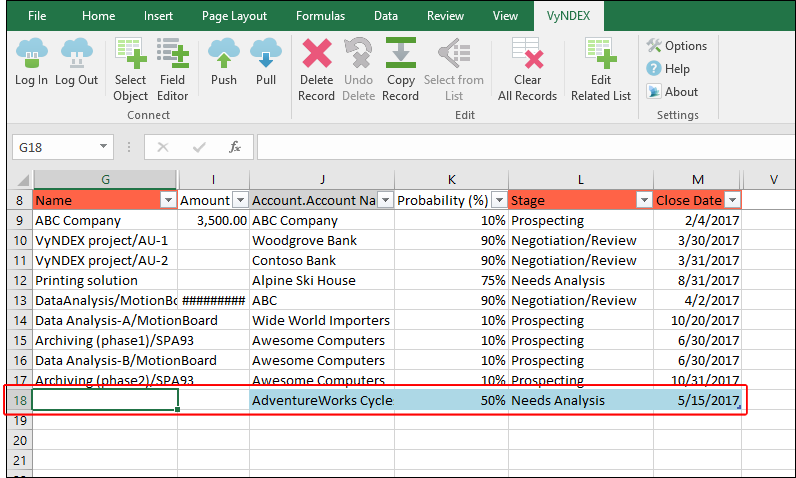Open the File tab
Screen dimensions: 796x478
point(37,16)
